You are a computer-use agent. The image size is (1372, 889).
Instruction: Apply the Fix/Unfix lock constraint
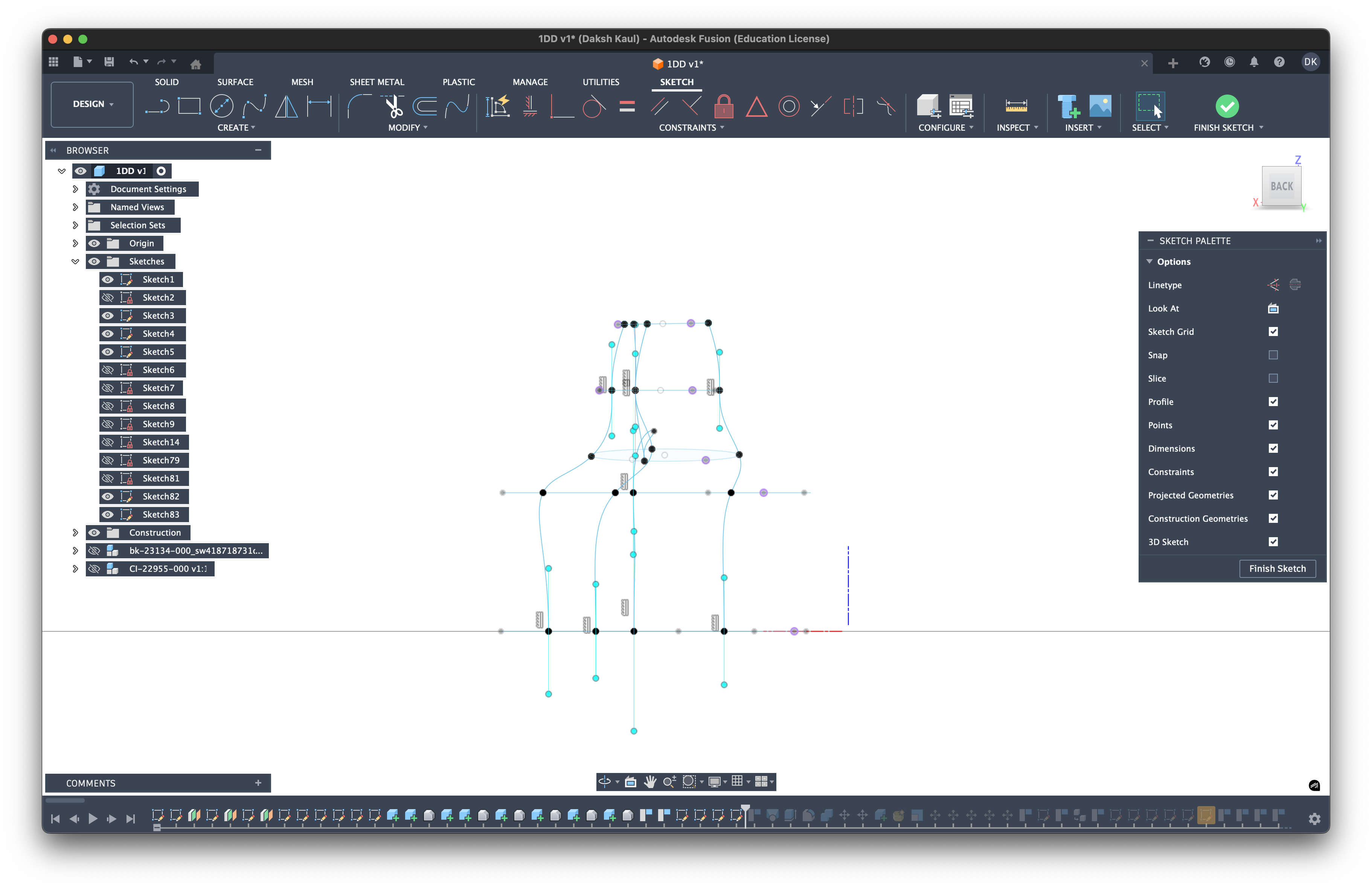(x=724, y=107)
